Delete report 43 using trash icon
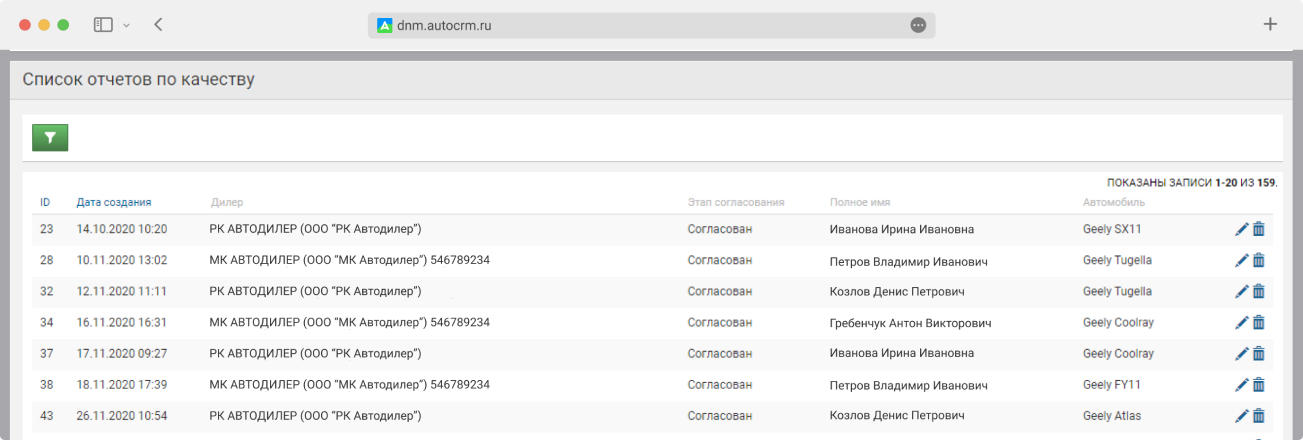This screenshot has height=440, width=1303. click(1259, 416)
